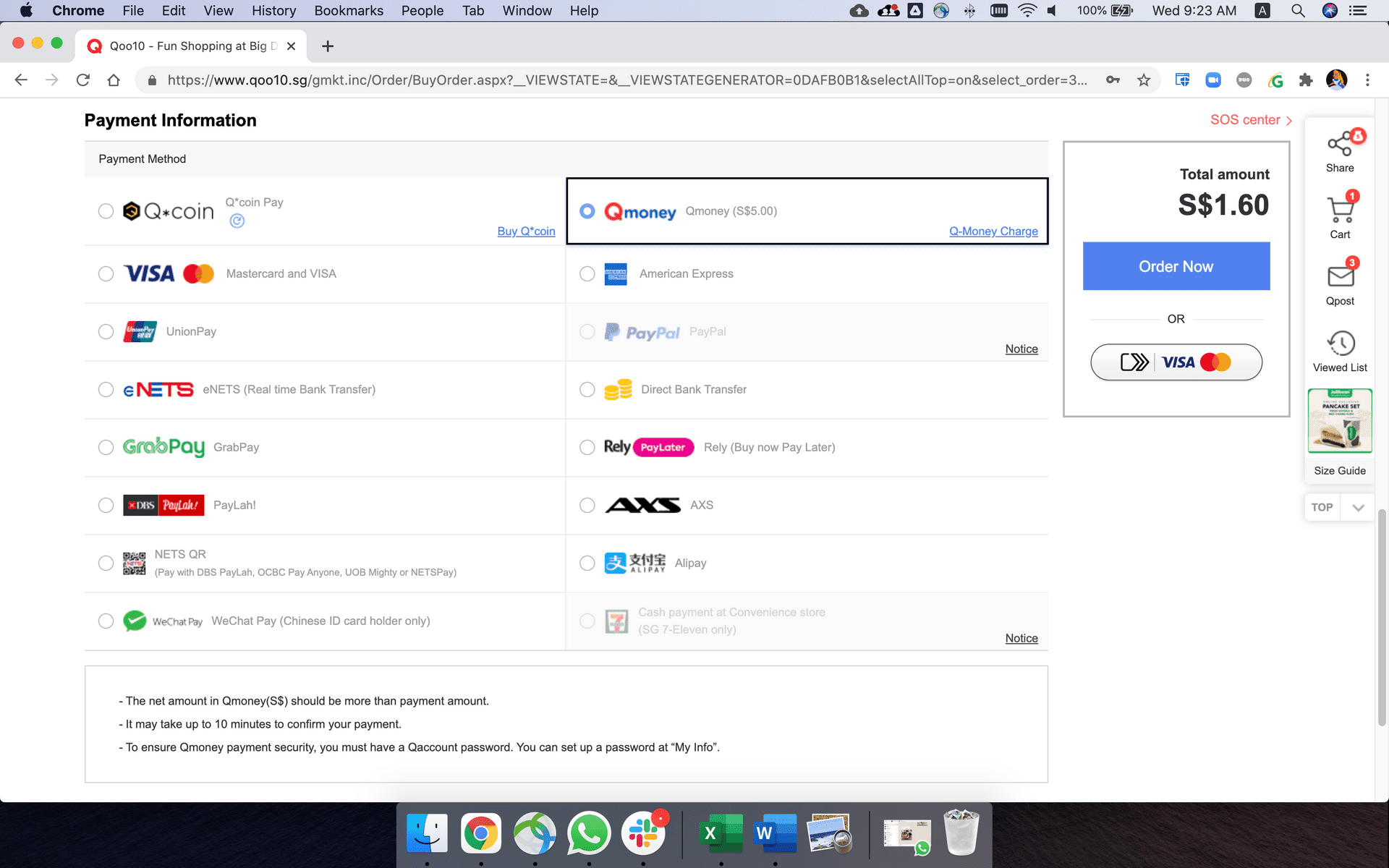Click the Q-Money Charge link
The height and width of the screenshot is (868, 1389).
pos(993,231)
